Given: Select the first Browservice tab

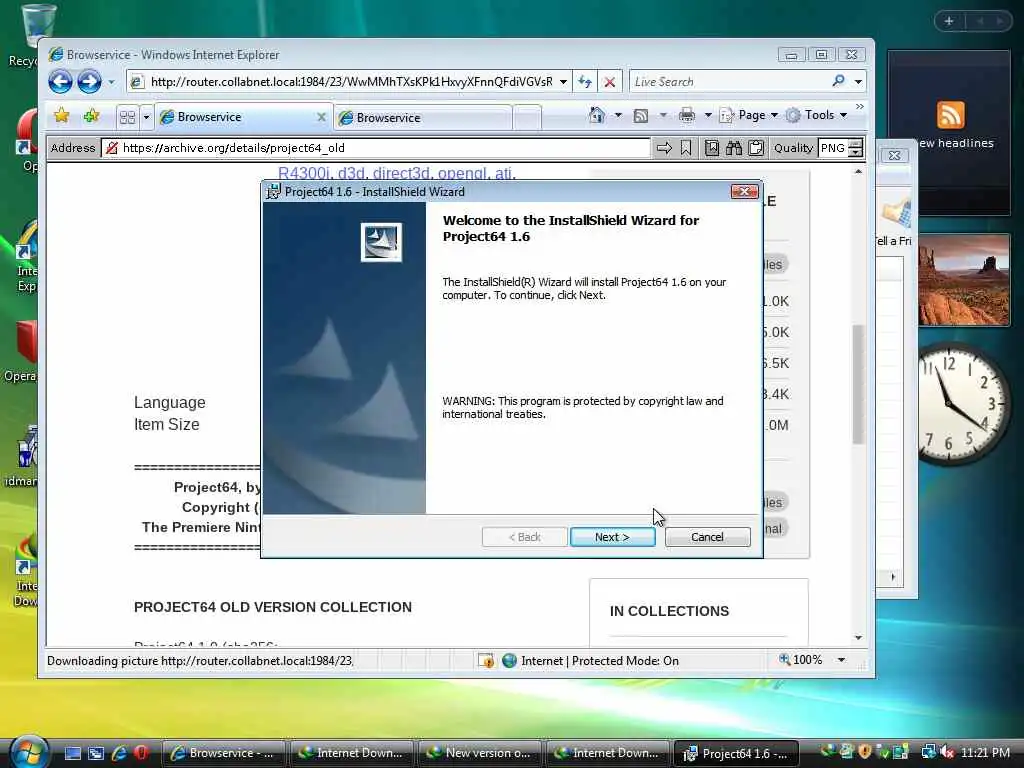Looking at the screenshot, I should (235, 117).
